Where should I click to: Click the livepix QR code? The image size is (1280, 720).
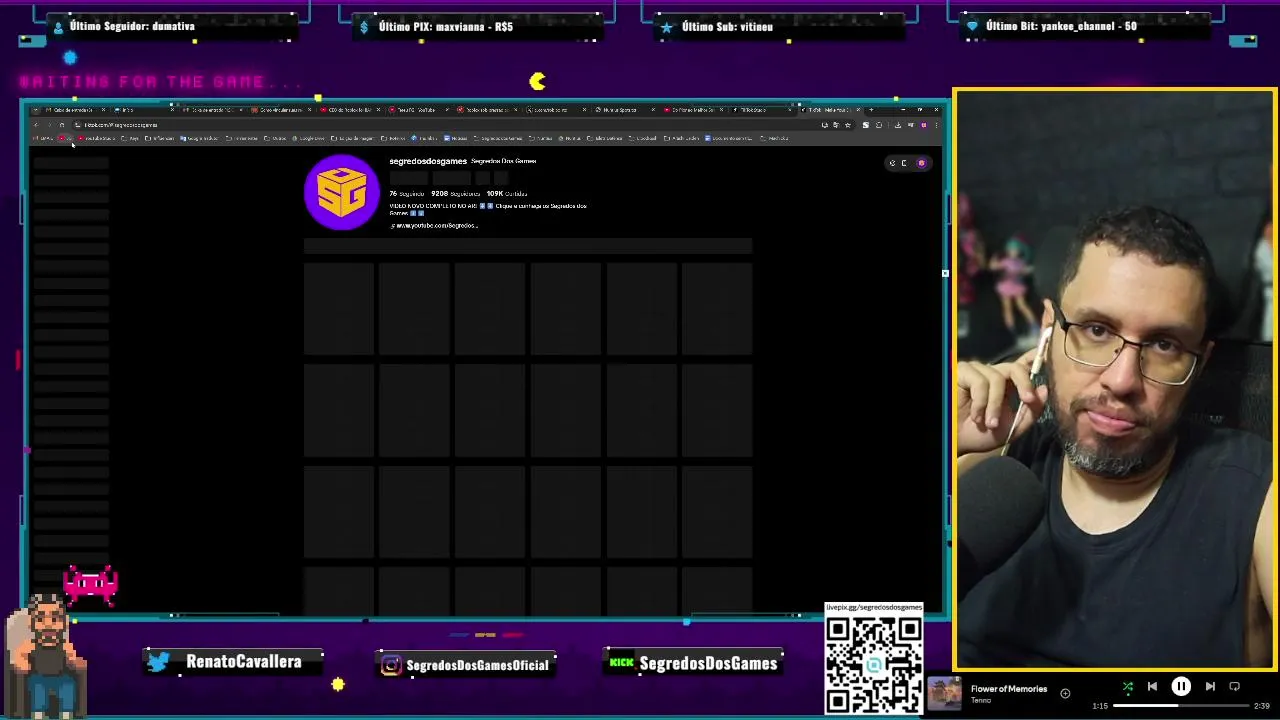pos(874,664)
